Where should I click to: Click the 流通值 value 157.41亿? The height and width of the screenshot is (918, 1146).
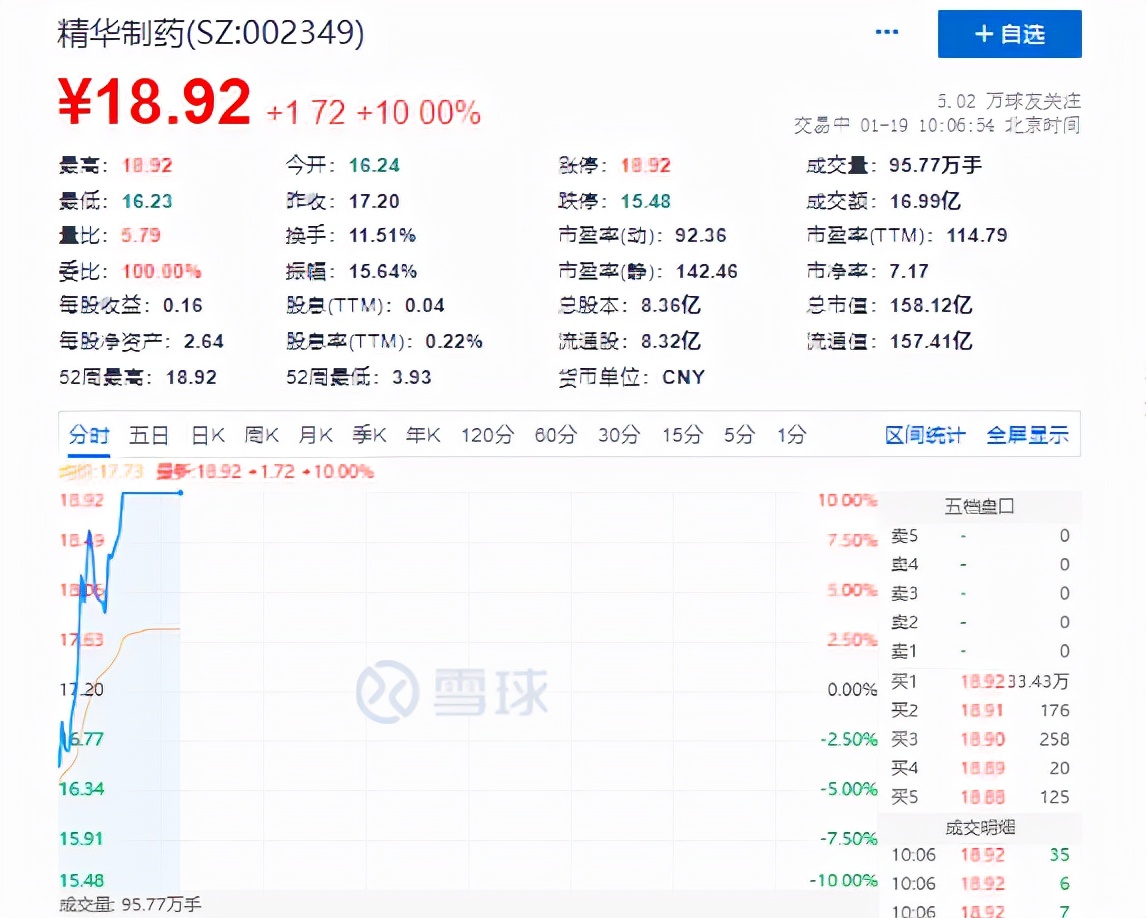931,341
